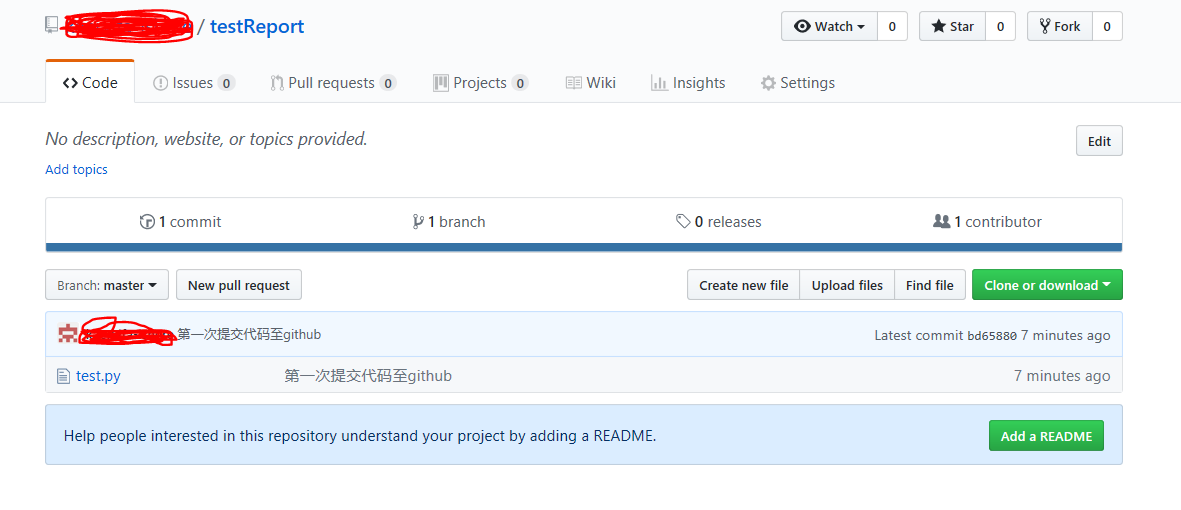Open repository Settings tab
1181x510 pixels.
[798, 83]
